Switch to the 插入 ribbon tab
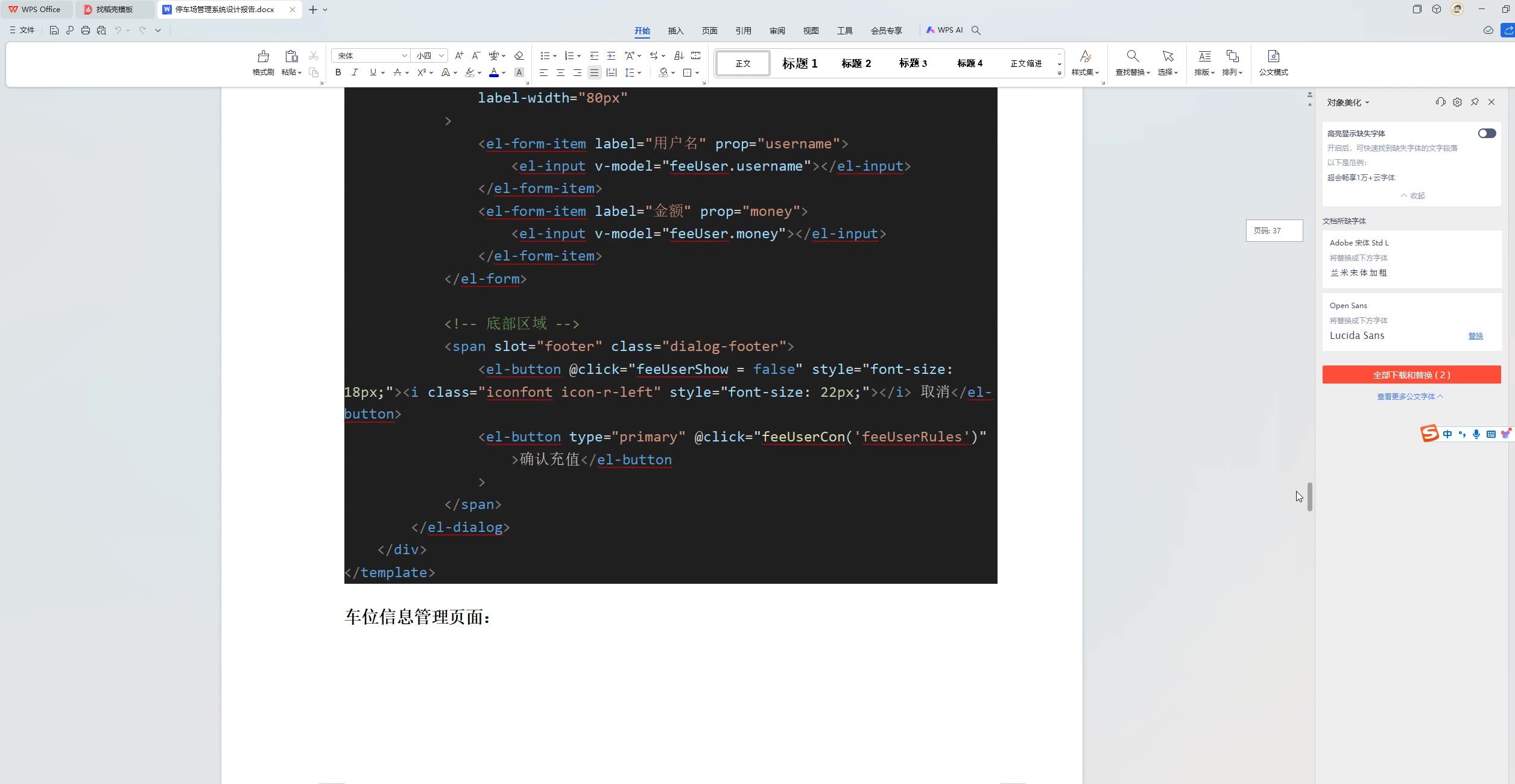The height and width of the screenshot is (784, 1515). tap(675, 31)
